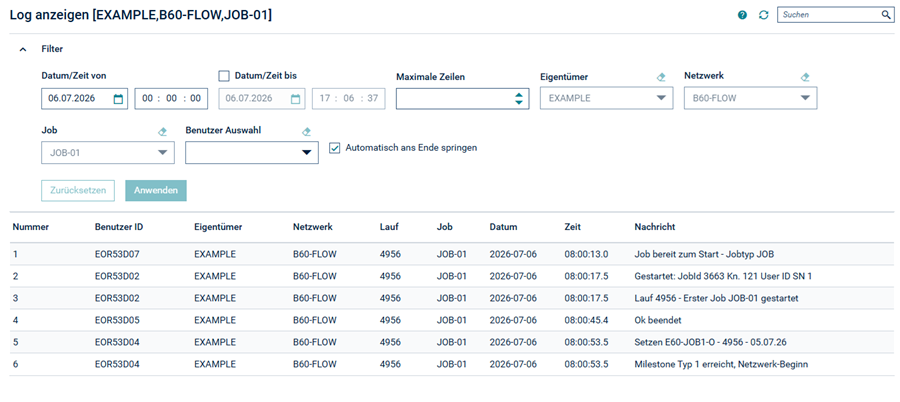Image resolution: width=900 pixels, height=402 pixels.
Task: Click the Netzwerk column header
Action: (312, 227)
